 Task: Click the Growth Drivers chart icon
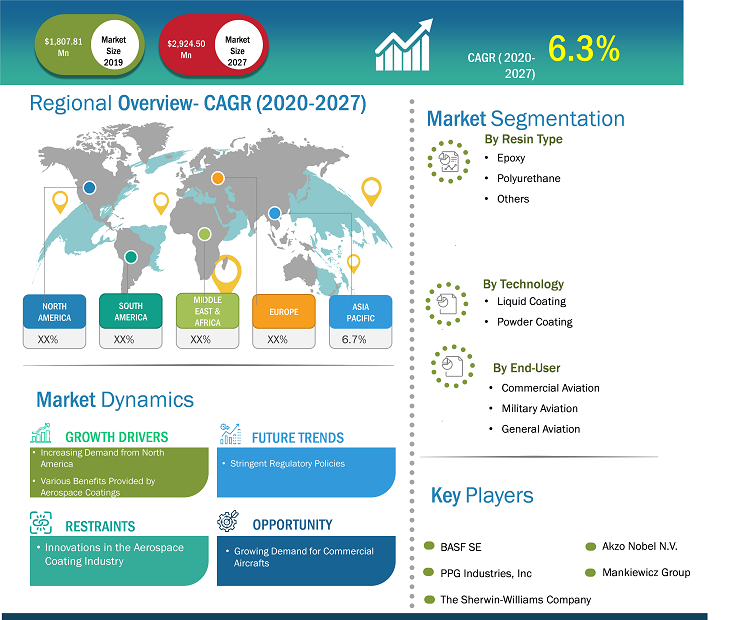pos(41,433)
